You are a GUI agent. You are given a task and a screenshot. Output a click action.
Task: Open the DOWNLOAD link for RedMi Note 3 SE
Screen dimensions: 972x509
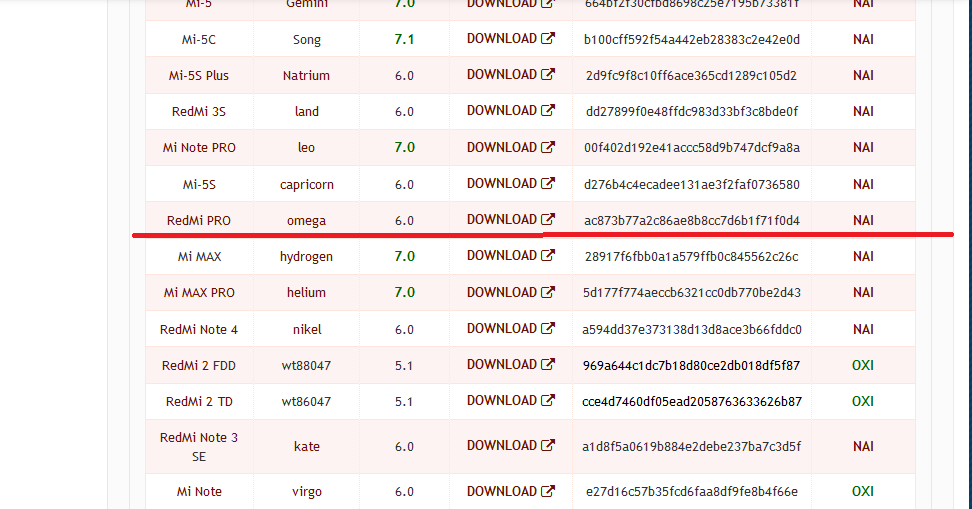point(511,446)
